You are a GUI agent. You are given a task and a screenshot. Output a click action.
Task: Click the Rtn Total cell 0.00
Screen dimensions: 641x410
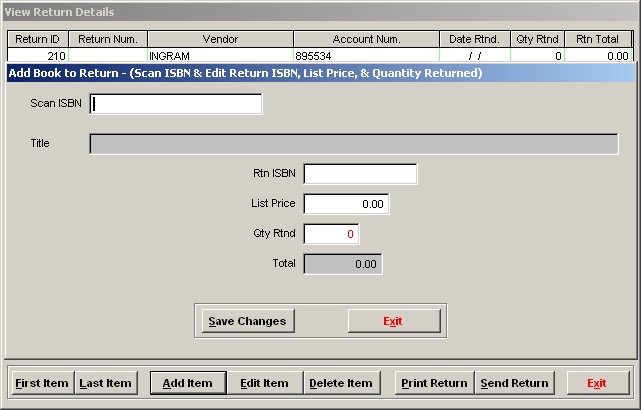coord(598,56)
